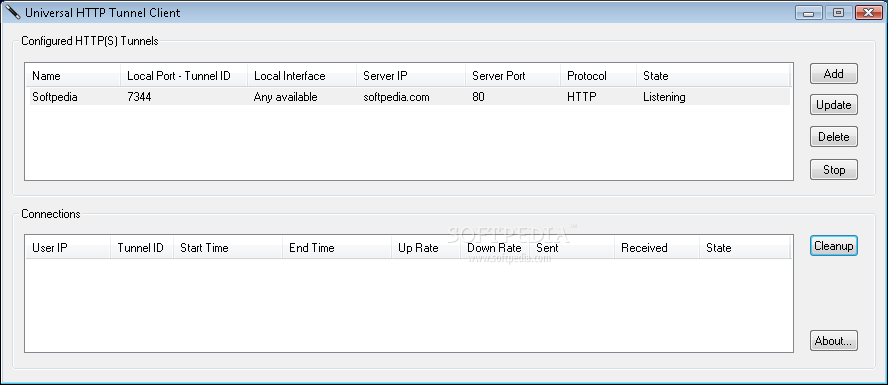Click the Add tunnel button
This screenshot has height=385, width=888.
pos(834,74)
